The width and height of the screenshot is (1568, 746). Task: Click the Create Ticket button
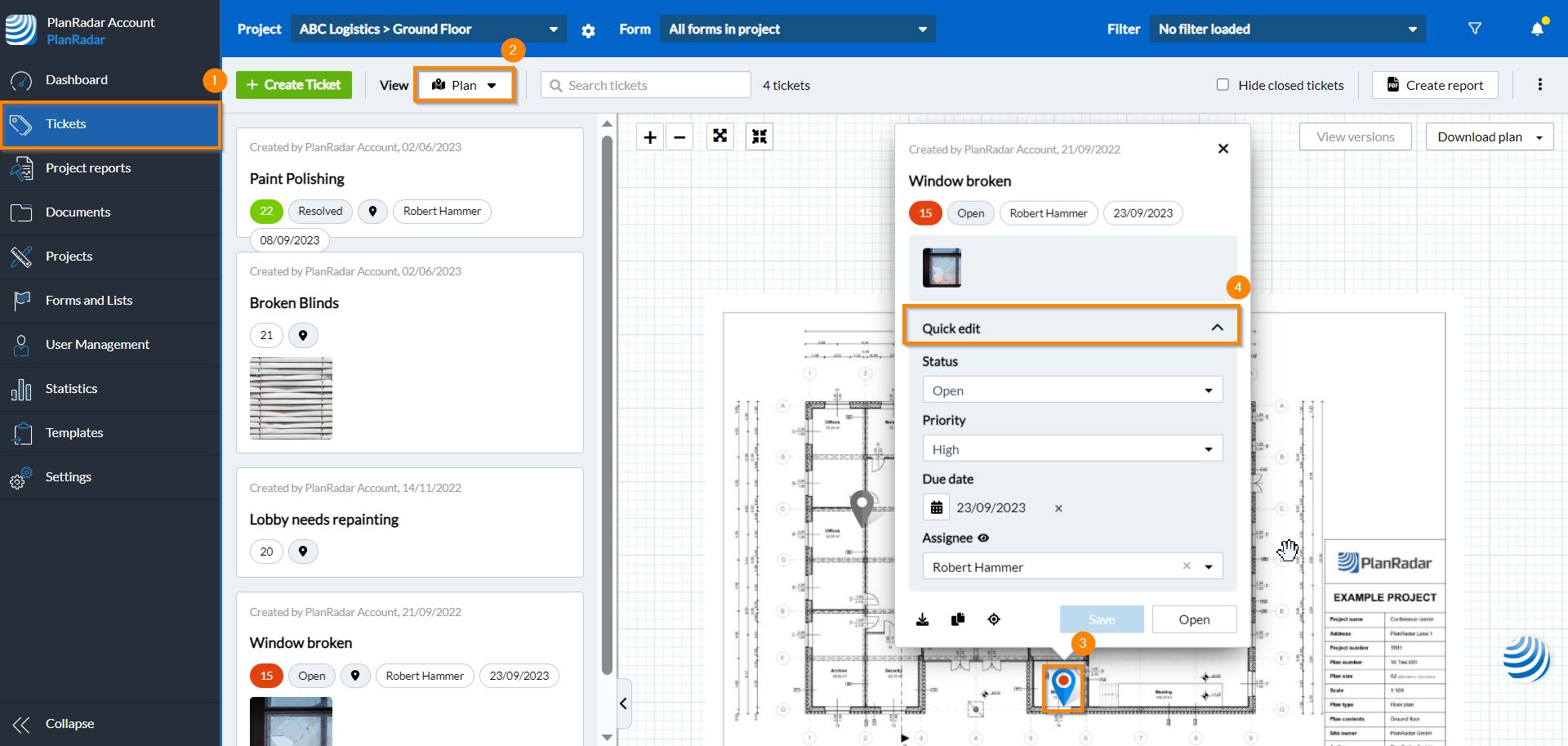point(294,85)
